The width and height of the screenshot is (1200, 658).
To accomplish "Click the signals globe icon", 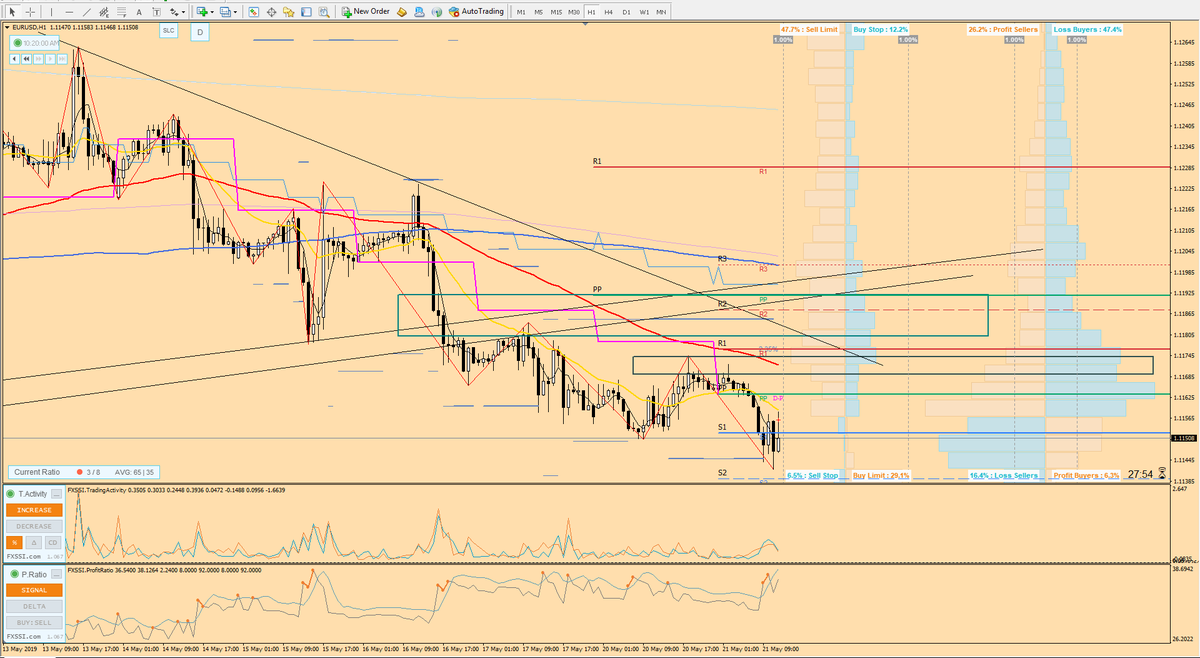I will click(436, 12).
